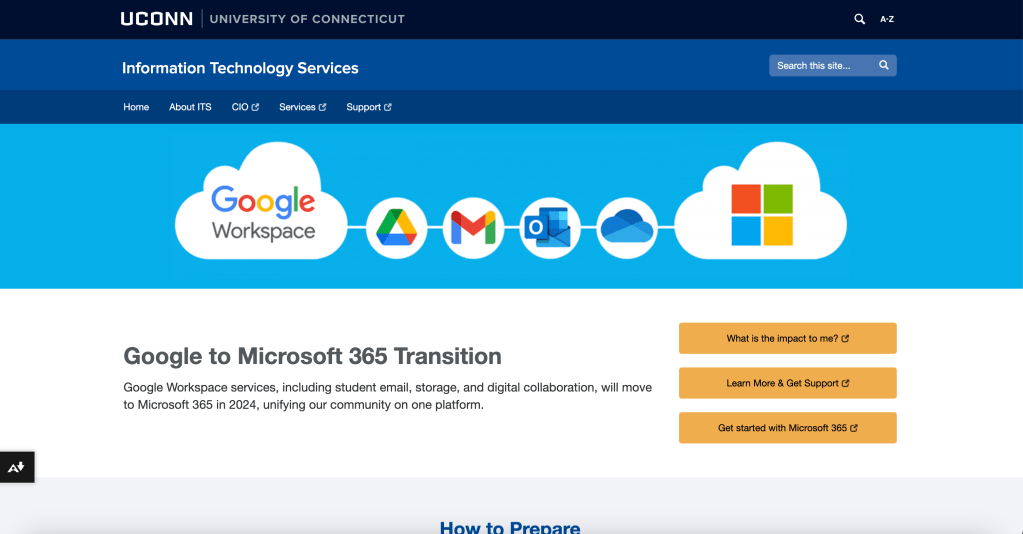Click the site search magnifier button
Screen dimensions: 1023x534
[883, 66]
